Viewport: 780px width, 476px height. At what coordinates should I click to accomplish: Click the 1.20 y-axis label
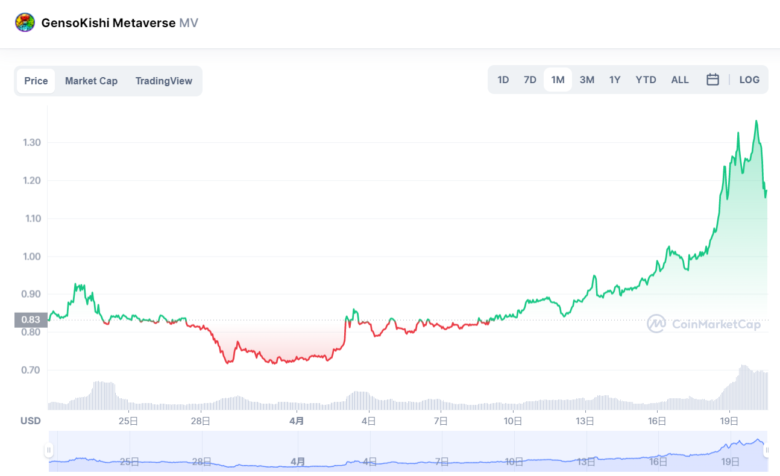click(32, 181)
